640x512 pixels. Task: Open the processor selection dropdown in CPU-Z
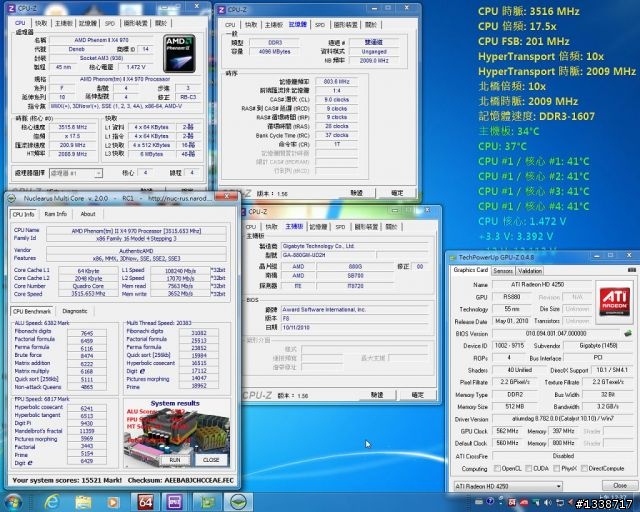(x=76, y=174)
